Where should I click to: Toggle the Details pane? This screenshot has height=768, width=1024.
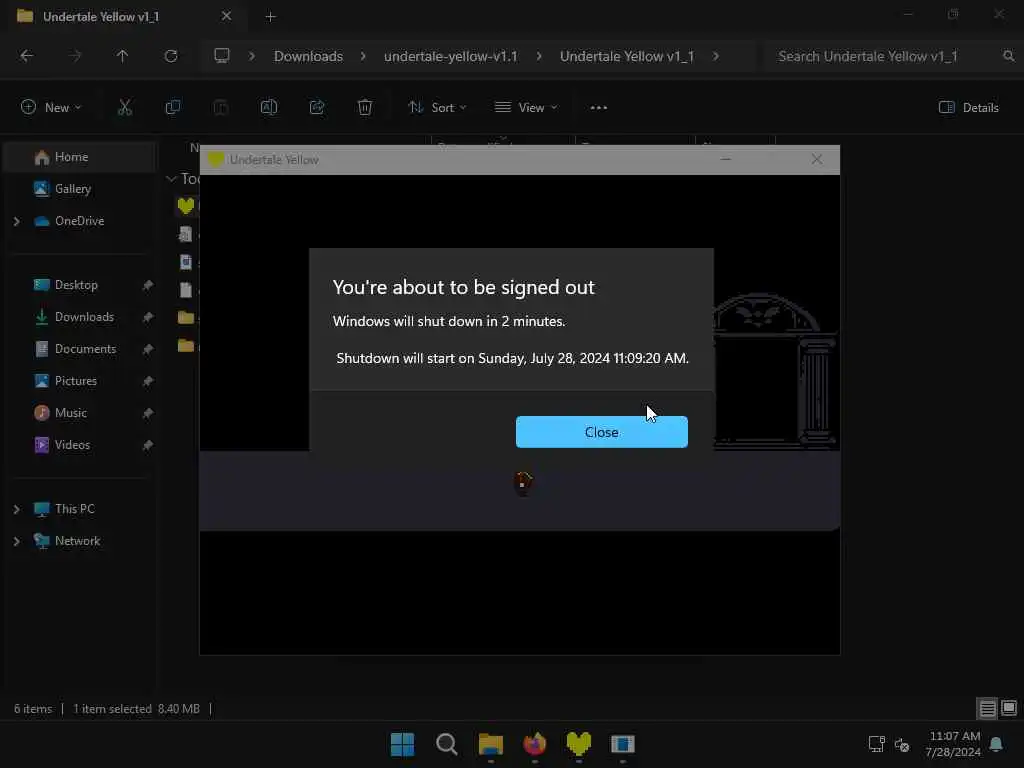coord(968,107)
